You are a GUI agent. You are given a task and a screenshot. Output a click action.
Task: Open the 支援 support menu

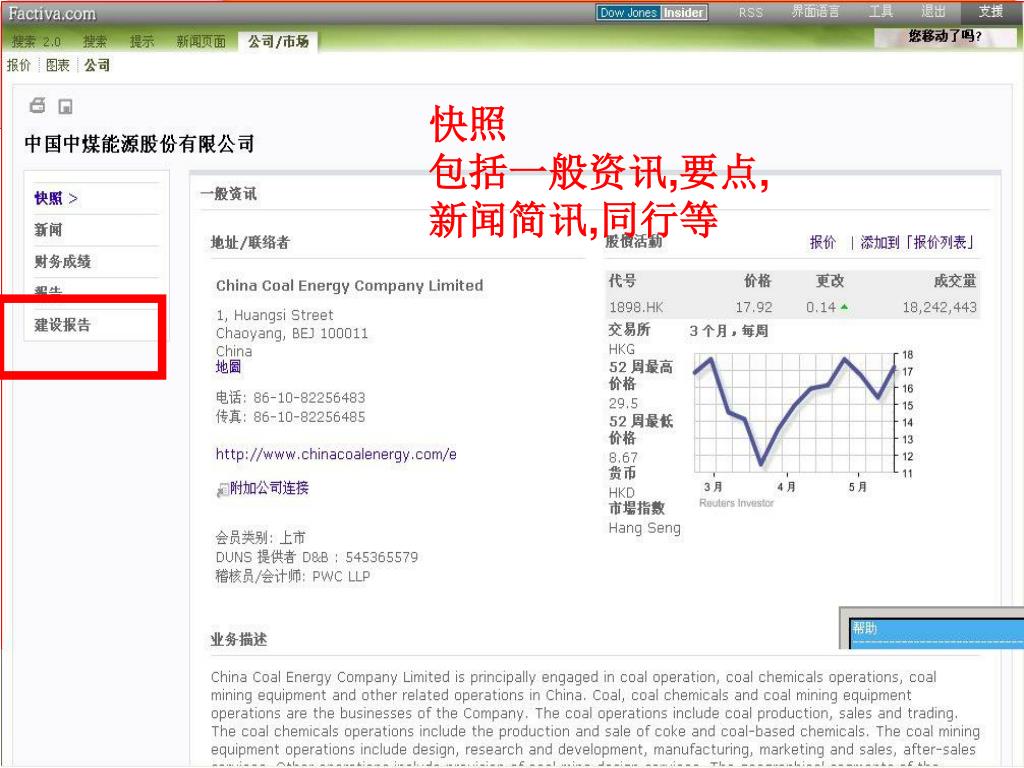pyautogui.click(x=990, y=12)
